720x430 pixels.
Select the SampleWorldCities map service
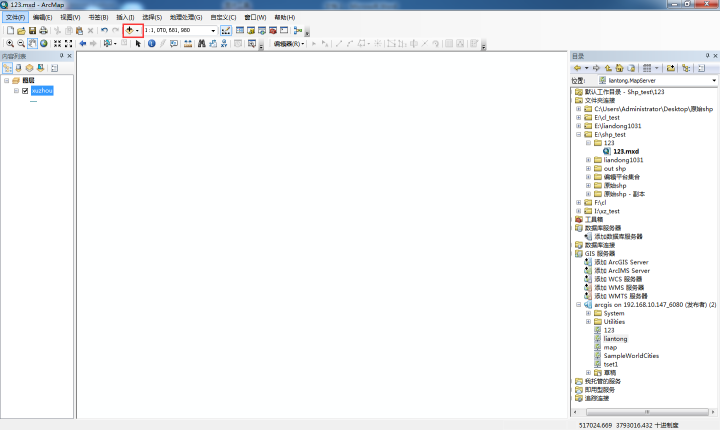(631, 356)
